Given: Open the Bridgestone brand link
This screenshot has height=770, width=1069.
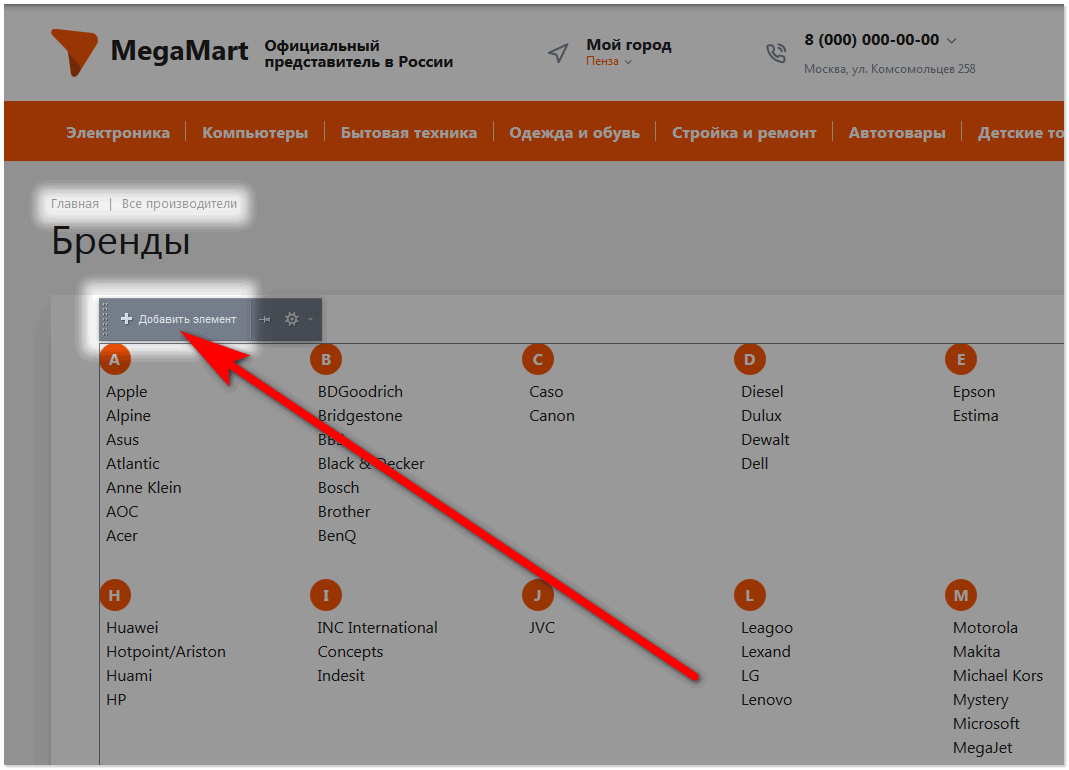Looking at the screenshot, I should pos(360,415).
